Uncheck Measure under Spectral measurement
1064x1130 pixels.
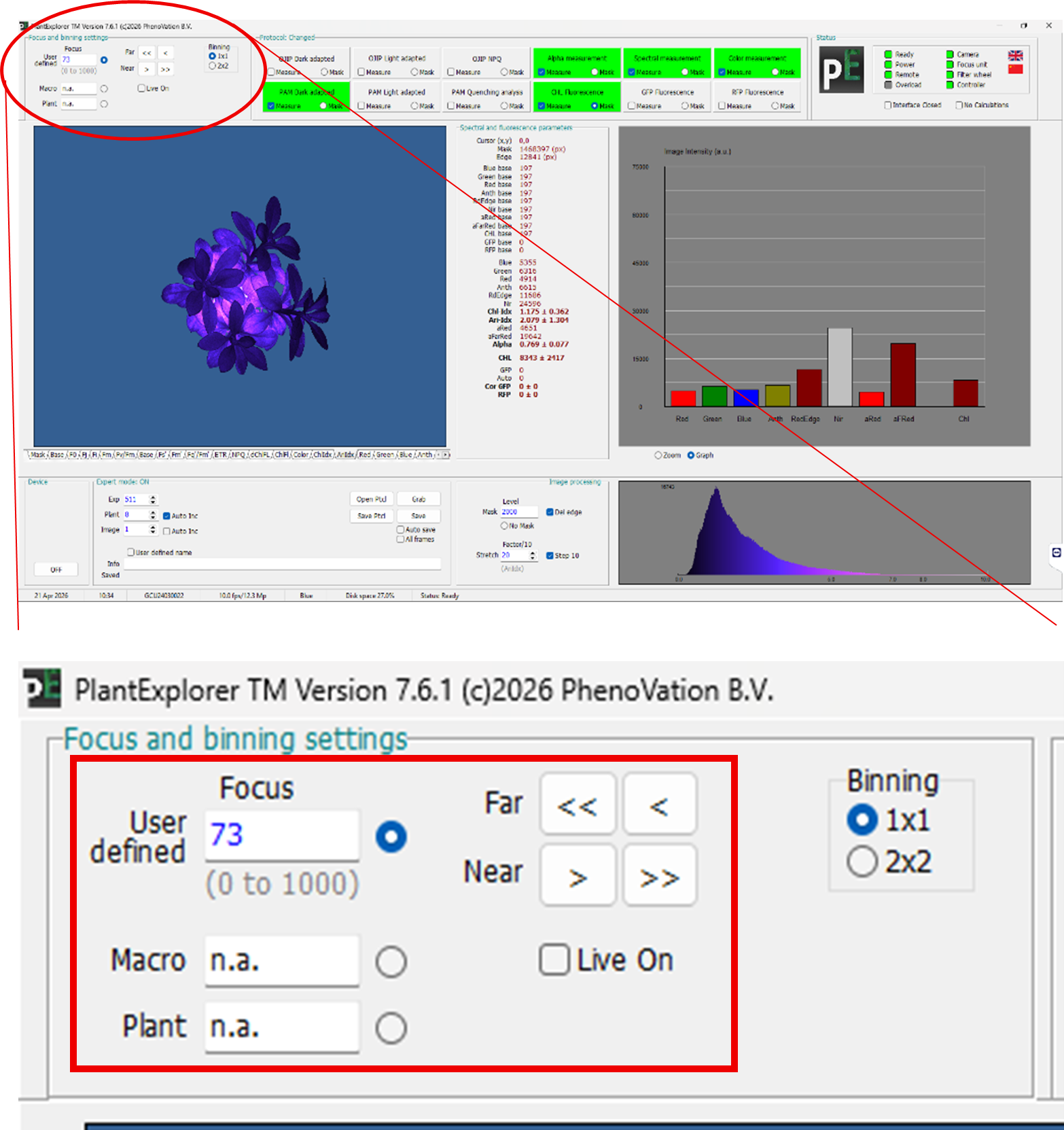pos(631,72)
